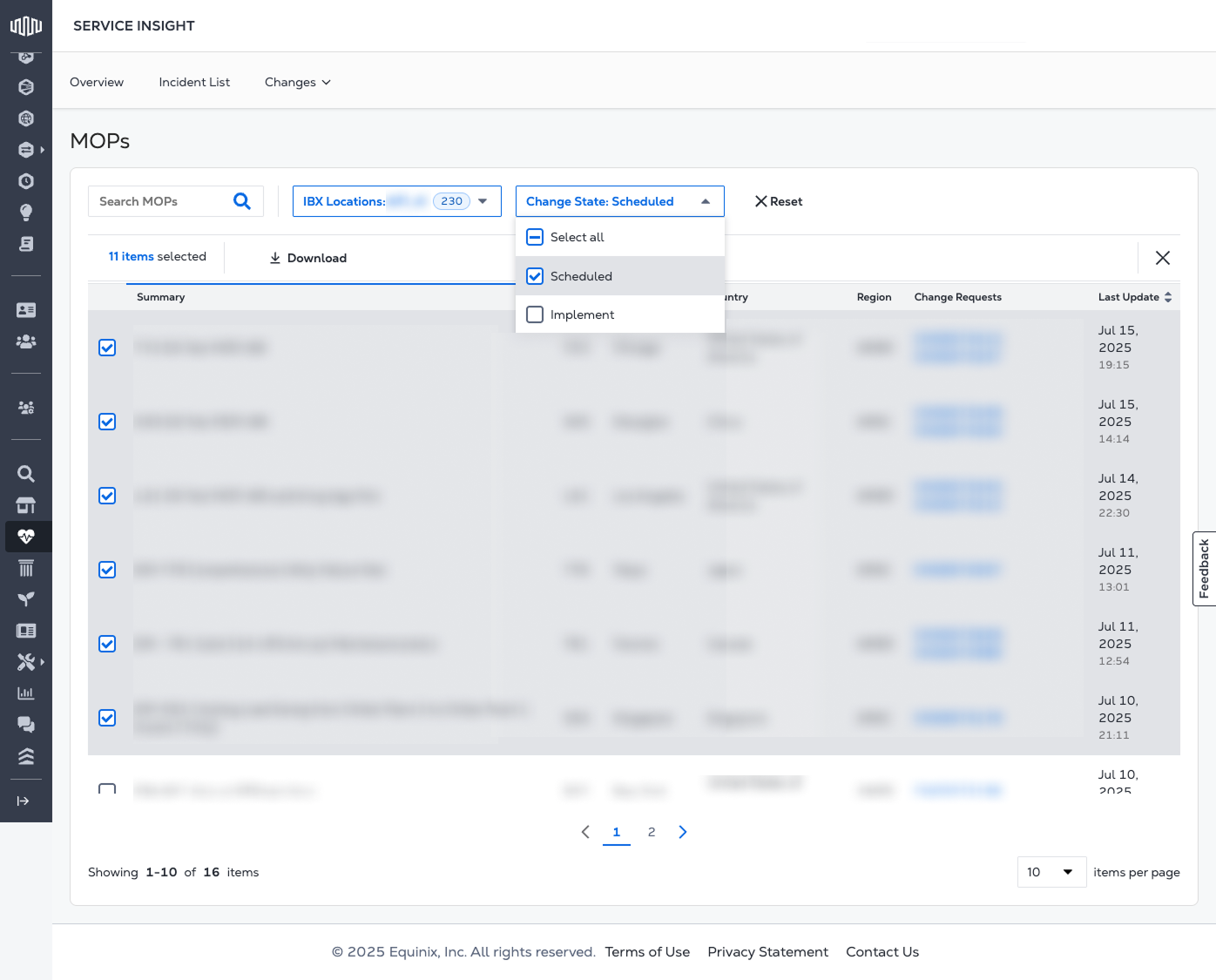Open the globe hexagon sidebar icon

26,118
